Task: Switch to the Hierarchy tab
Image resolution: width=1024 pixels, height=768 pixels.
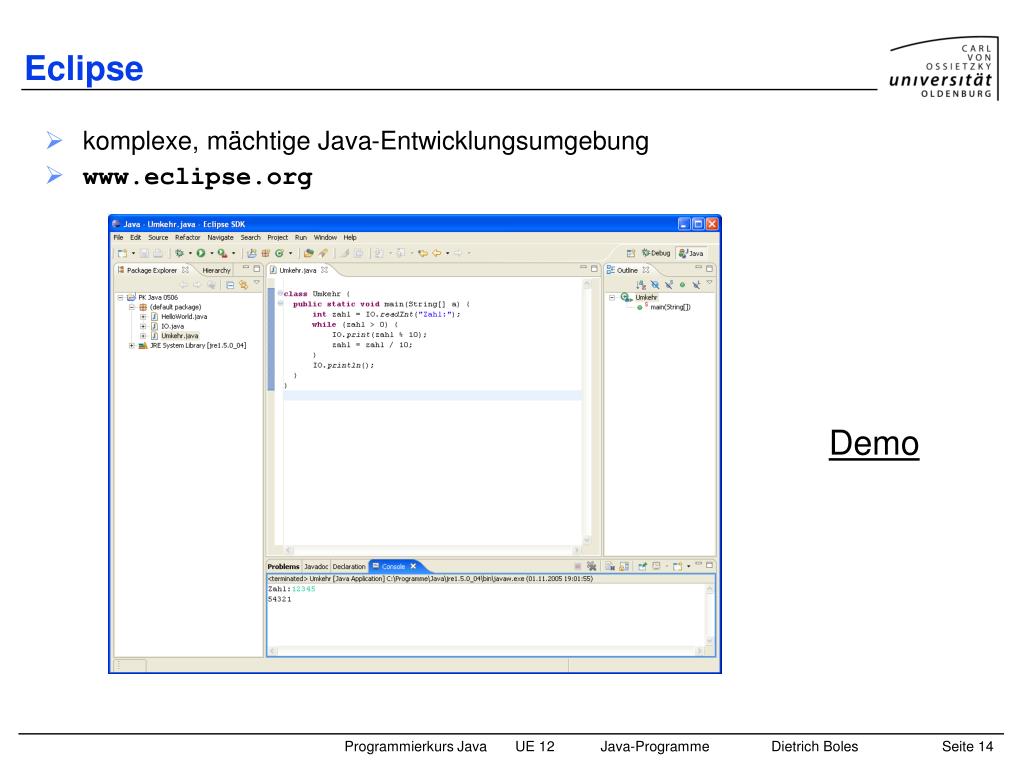Action: [x=216, y=270]
